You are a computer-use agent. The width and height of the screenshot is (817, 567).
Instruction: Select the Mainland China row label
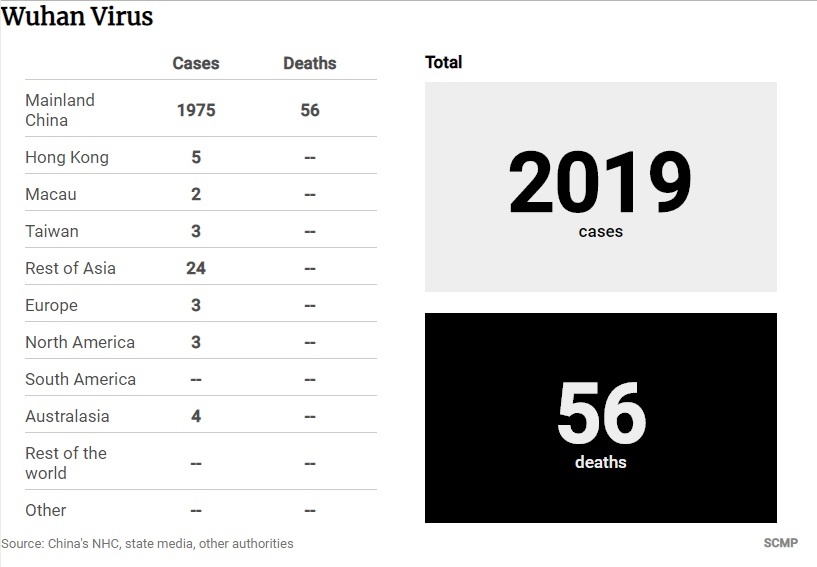click(x=60, y=110)
